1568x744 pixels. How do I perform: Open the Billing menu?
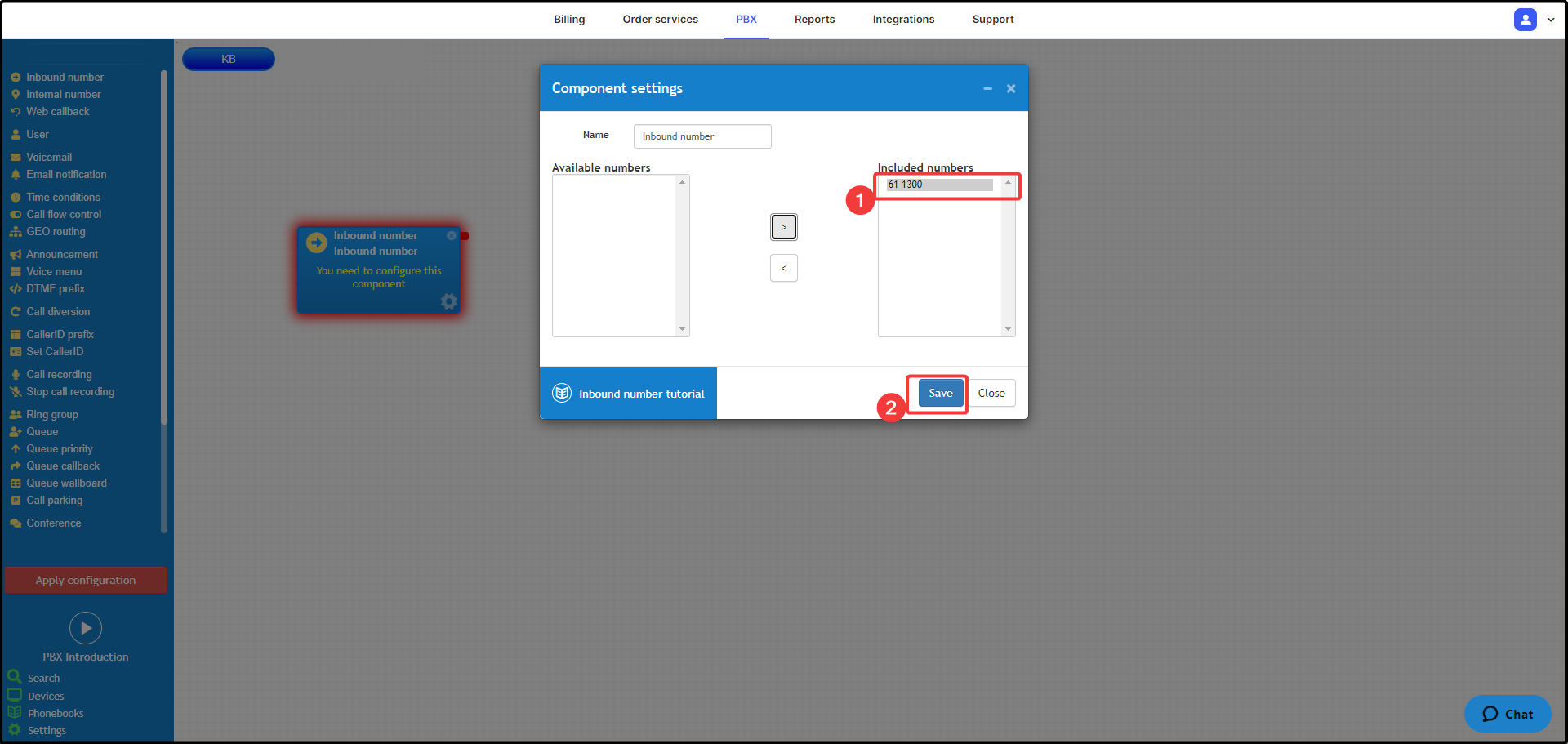click(x=569, y=20)
